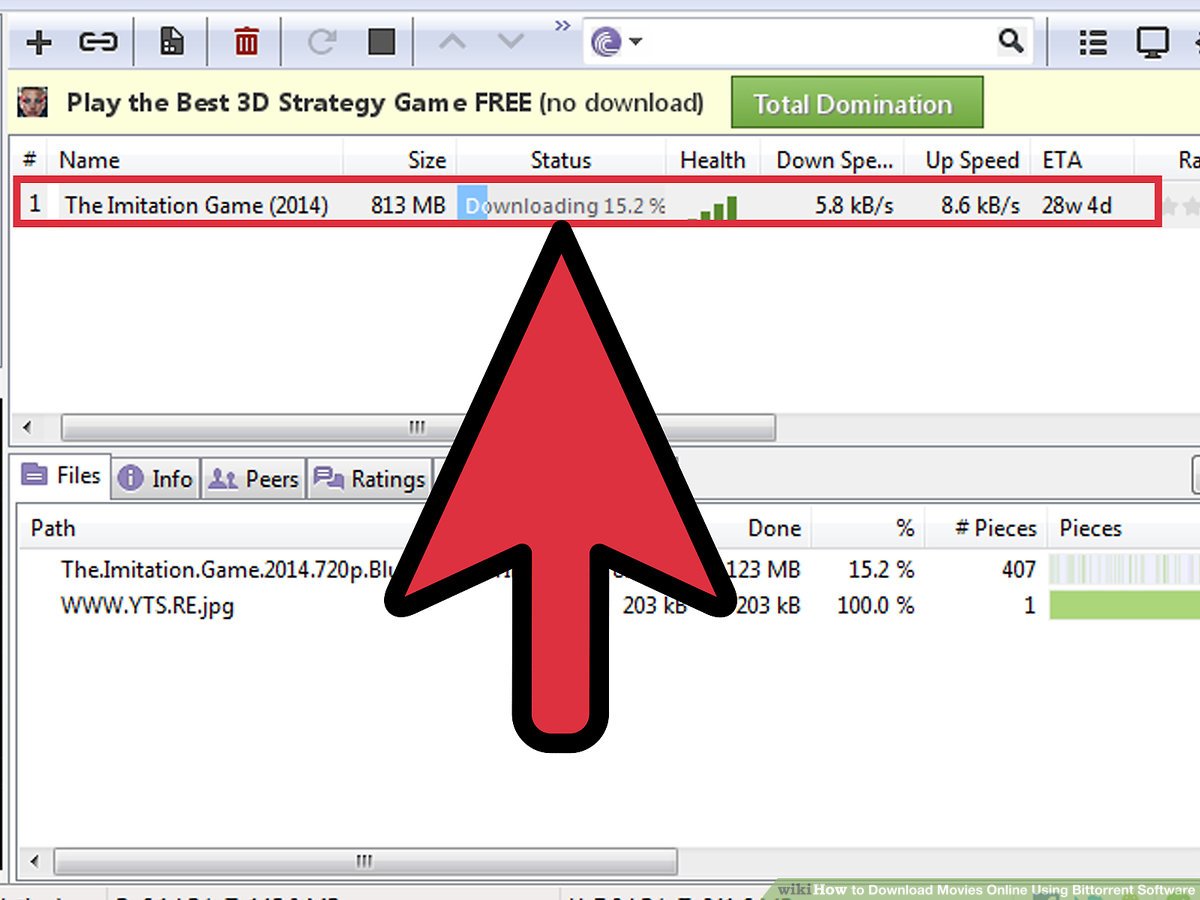Sort torrents by the Health column header

pos(713,160)
